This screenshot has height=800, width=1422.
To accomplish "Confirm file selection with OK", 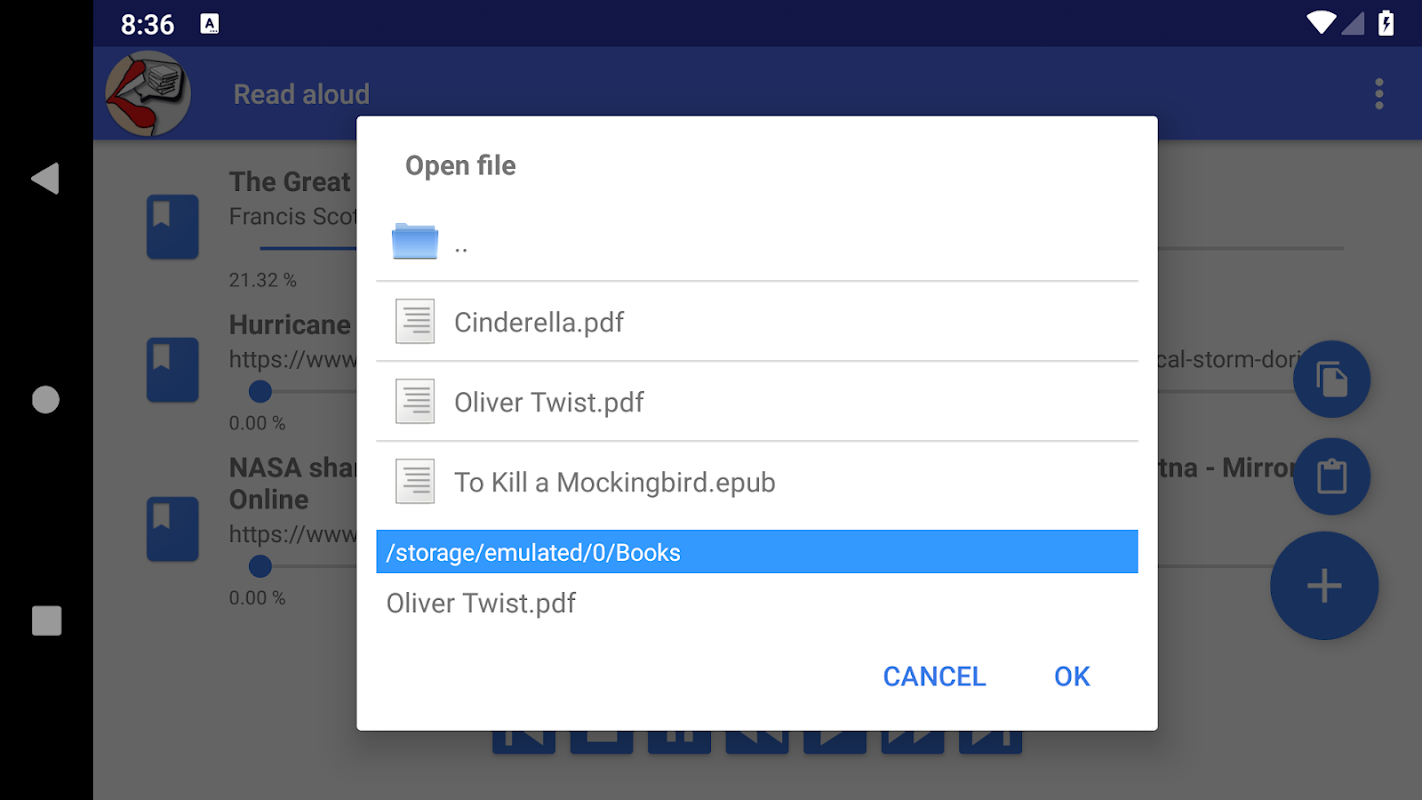I will click(x=1072, y=676).
